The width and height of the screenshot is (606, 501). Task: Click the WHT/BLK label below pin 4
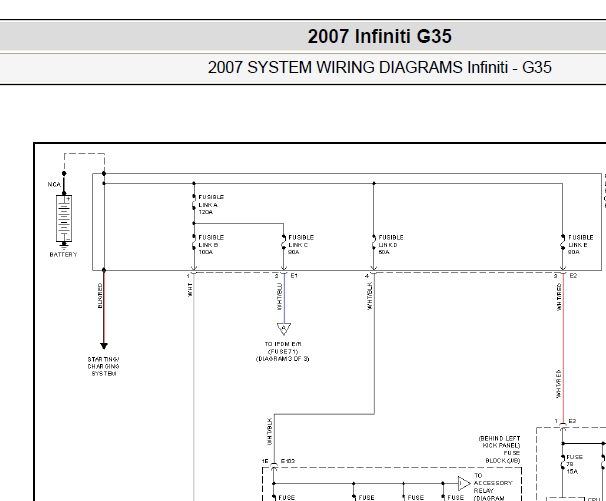[x=369, y=296]
